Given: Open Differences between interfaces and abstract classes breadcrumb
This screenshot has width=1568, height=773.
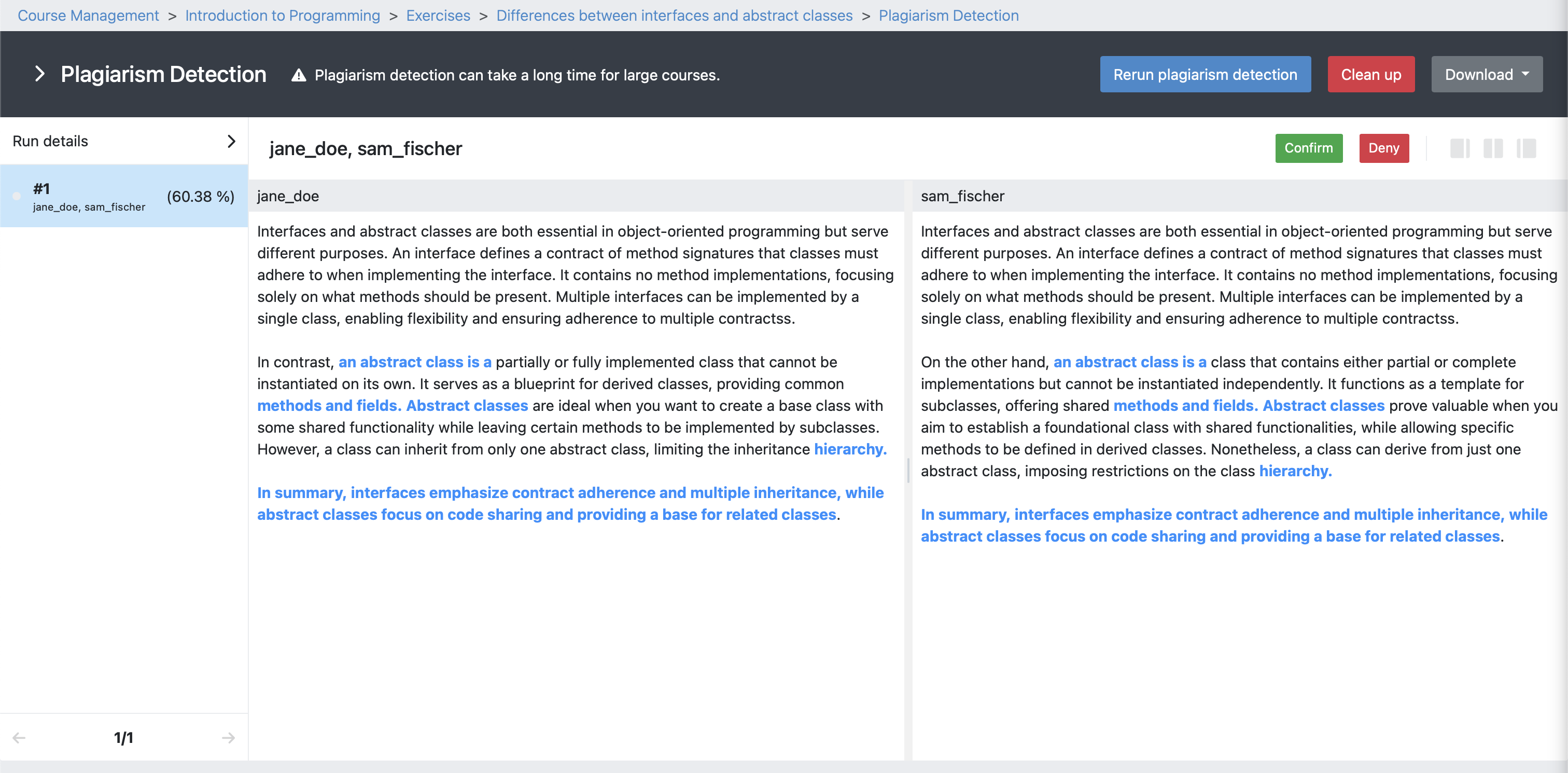Looking at the screenshot, I should click(x=674, y=15).
